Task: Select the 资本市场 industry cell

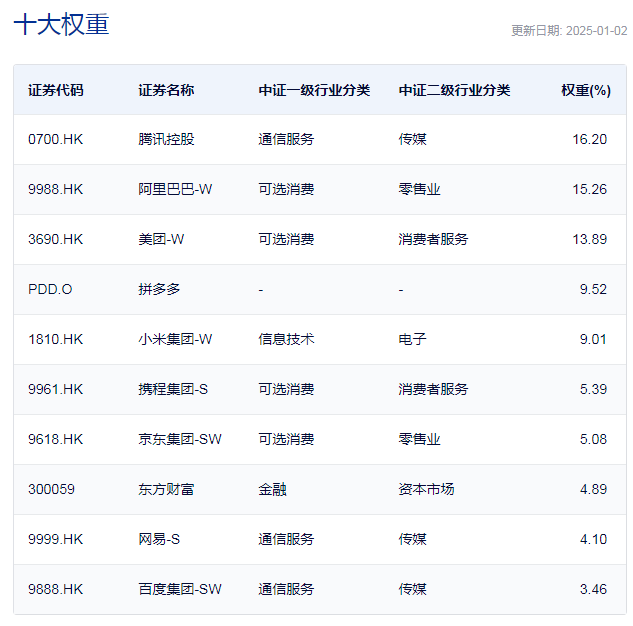Action: point(426,489)
